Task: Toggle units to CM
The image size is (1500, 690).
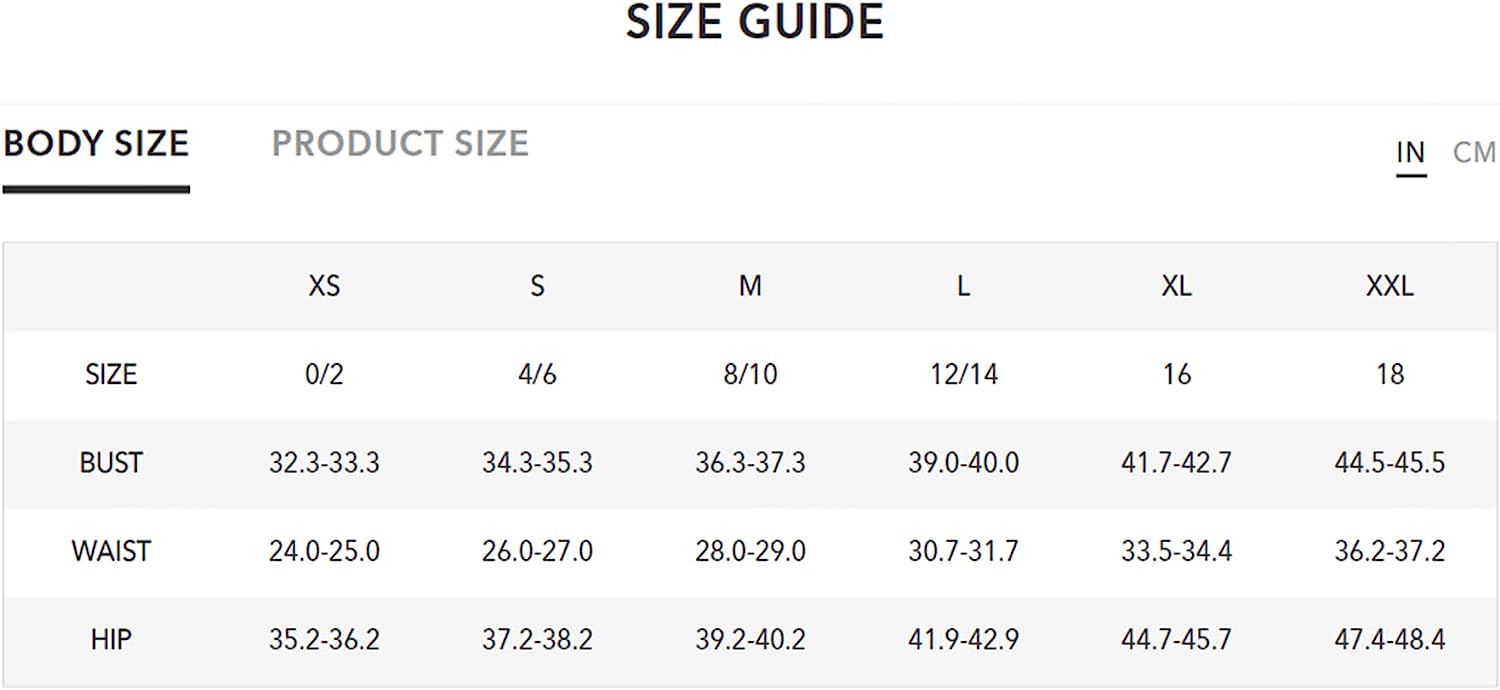Action: [x=1474, y=153]
